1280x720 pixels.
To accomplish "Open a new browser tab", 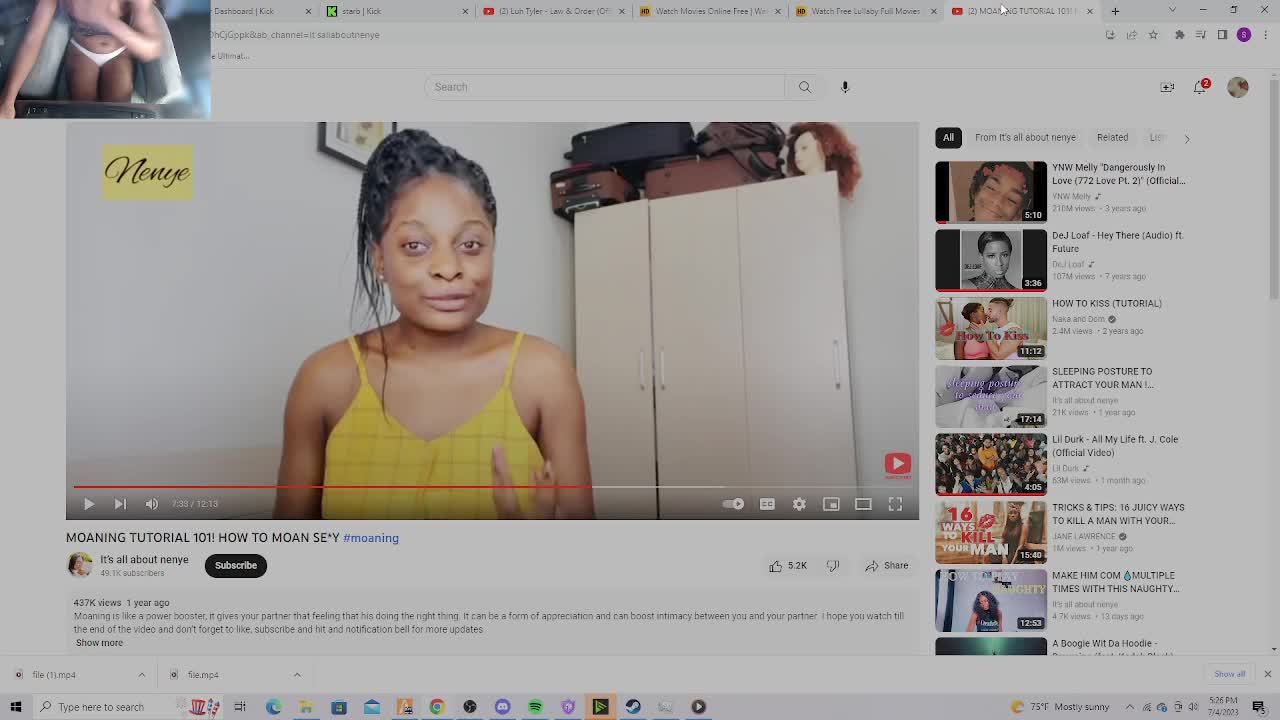I will [x=1115, y=11].
